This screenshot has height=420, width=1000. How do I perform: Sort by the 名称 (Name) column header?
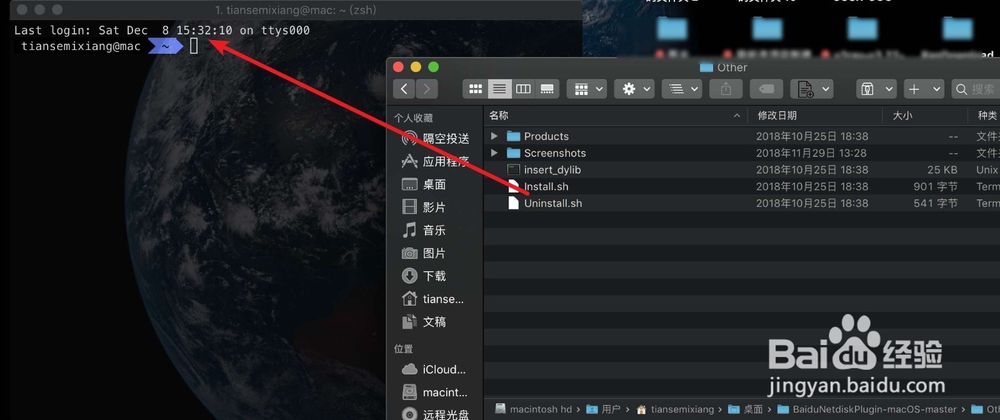615,115
